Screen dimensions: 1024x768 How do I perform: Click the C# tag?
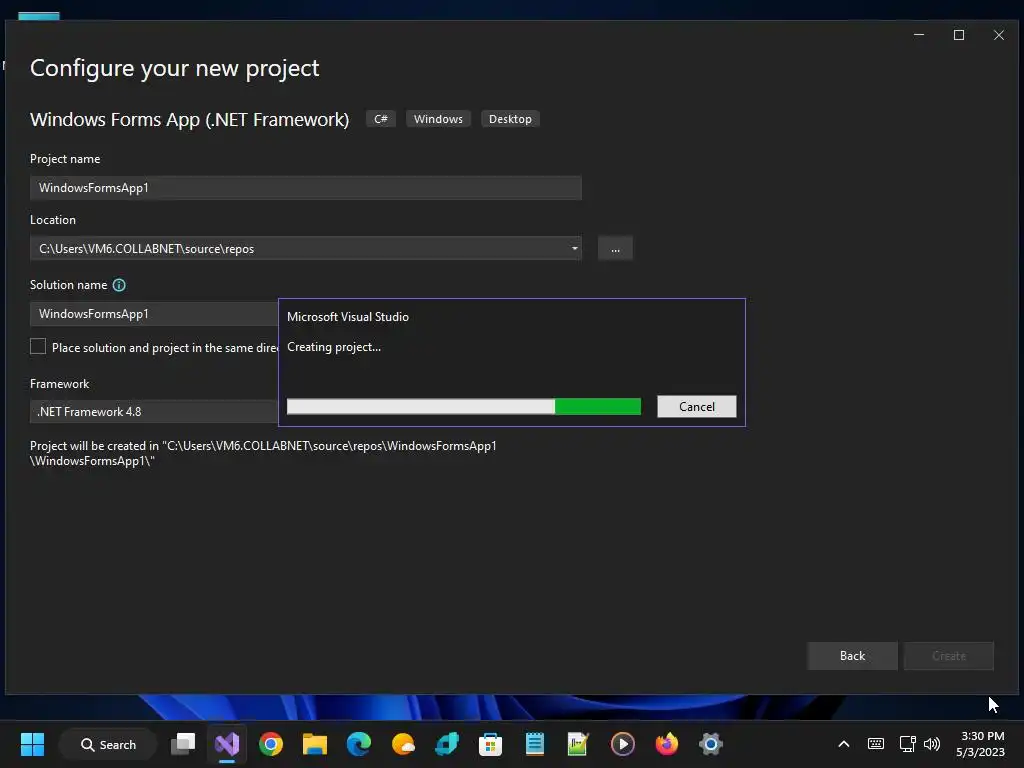381,119
